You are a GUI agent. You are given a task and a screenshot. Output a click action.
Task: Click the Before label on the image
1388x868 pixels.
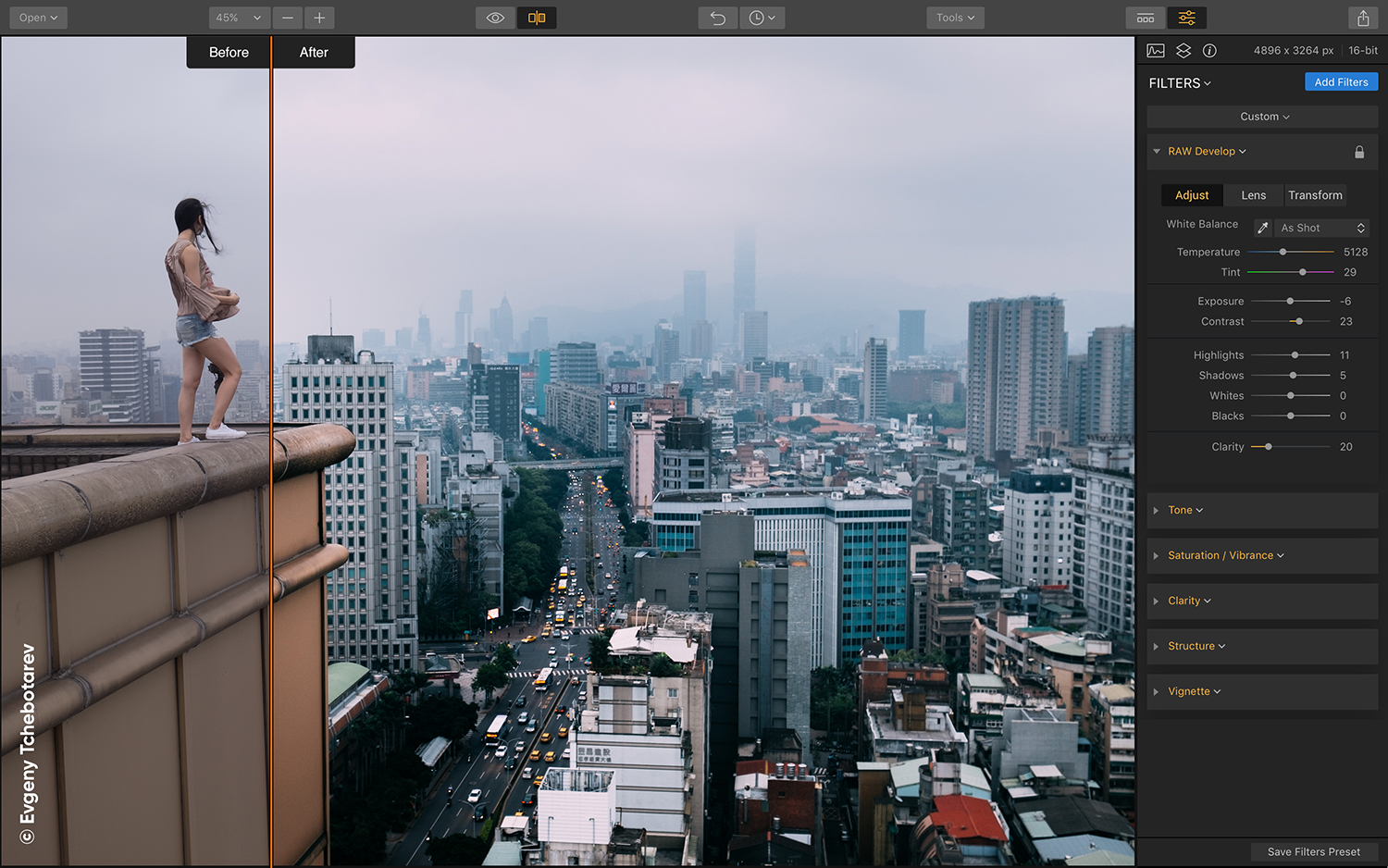[229, 53]
